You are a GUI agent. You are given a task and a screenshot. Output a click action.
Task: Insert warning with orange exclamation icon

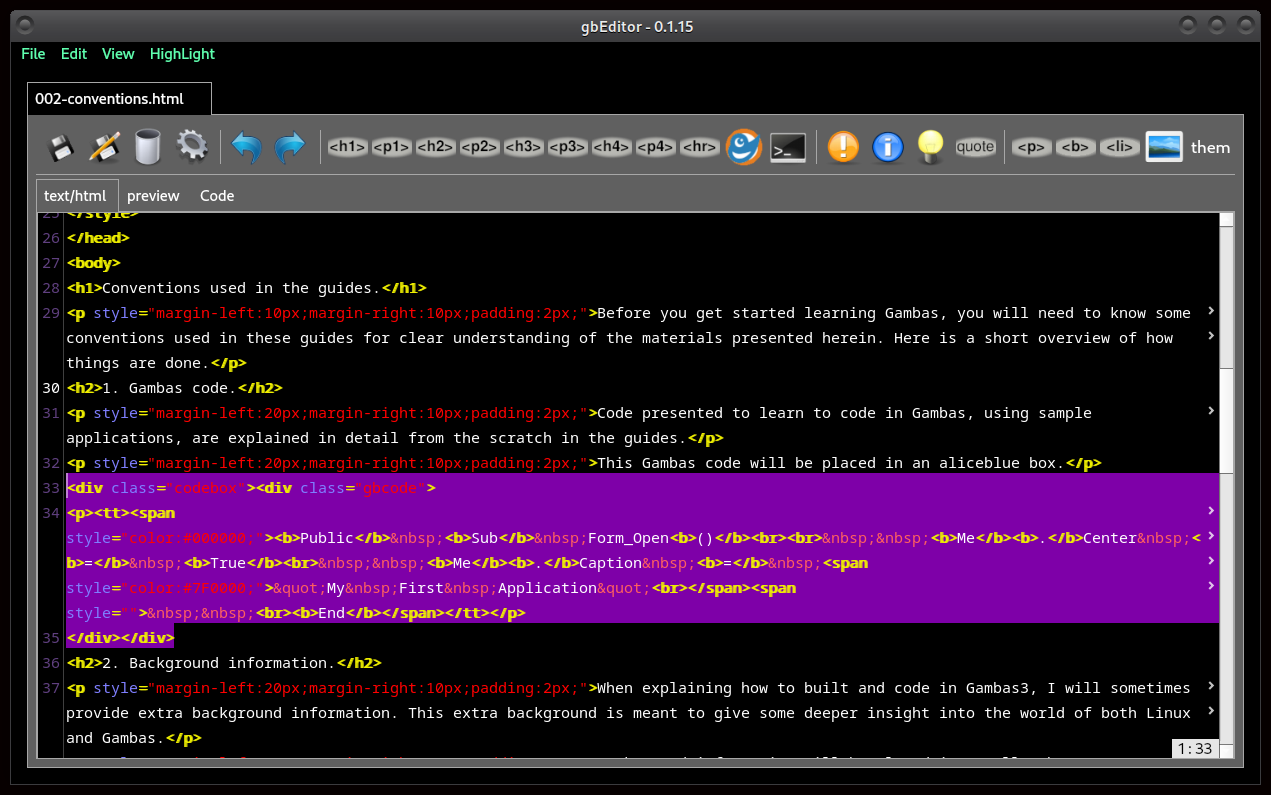pos(844,147)
